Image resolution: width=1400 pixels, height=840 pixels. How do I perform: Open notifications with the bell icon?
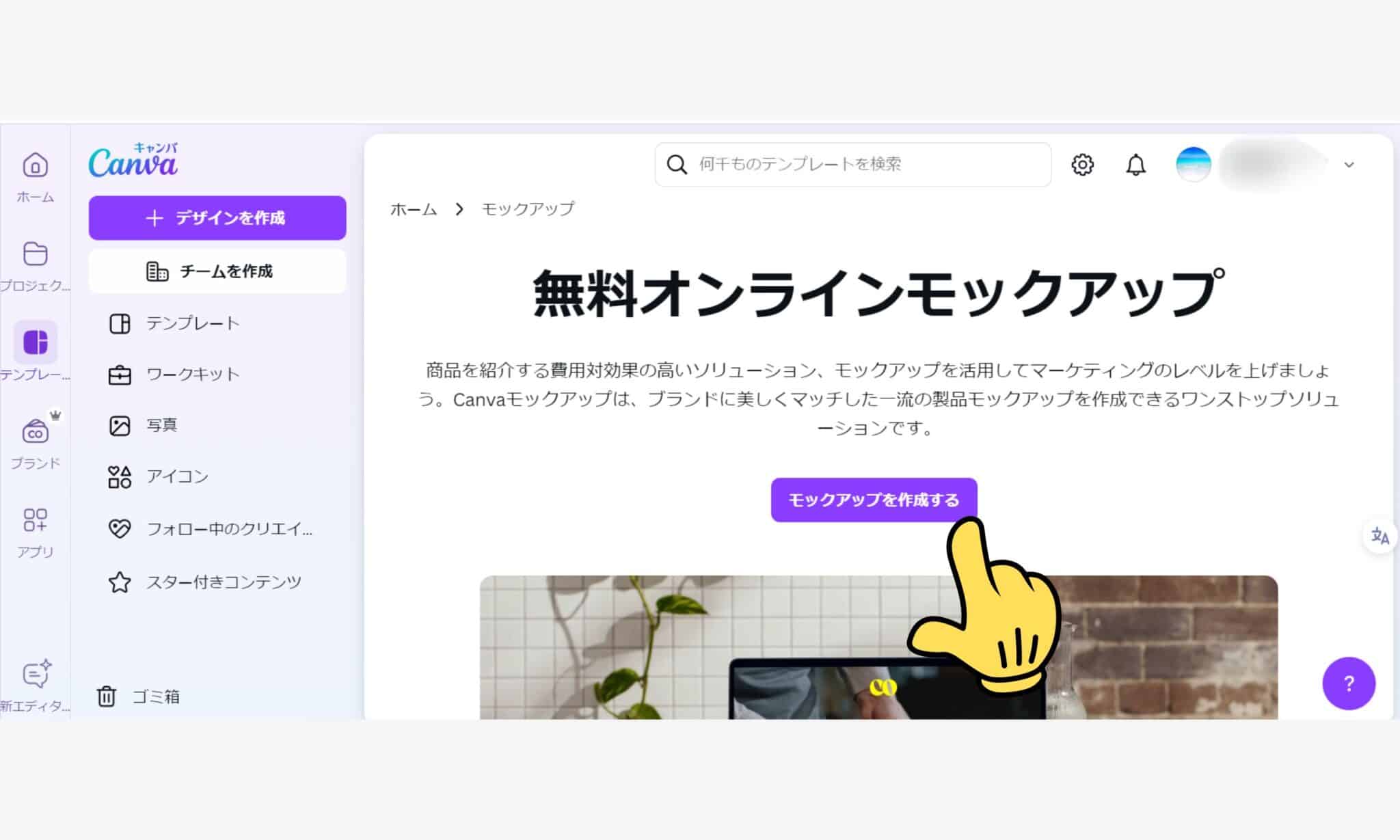(1135, 165)
